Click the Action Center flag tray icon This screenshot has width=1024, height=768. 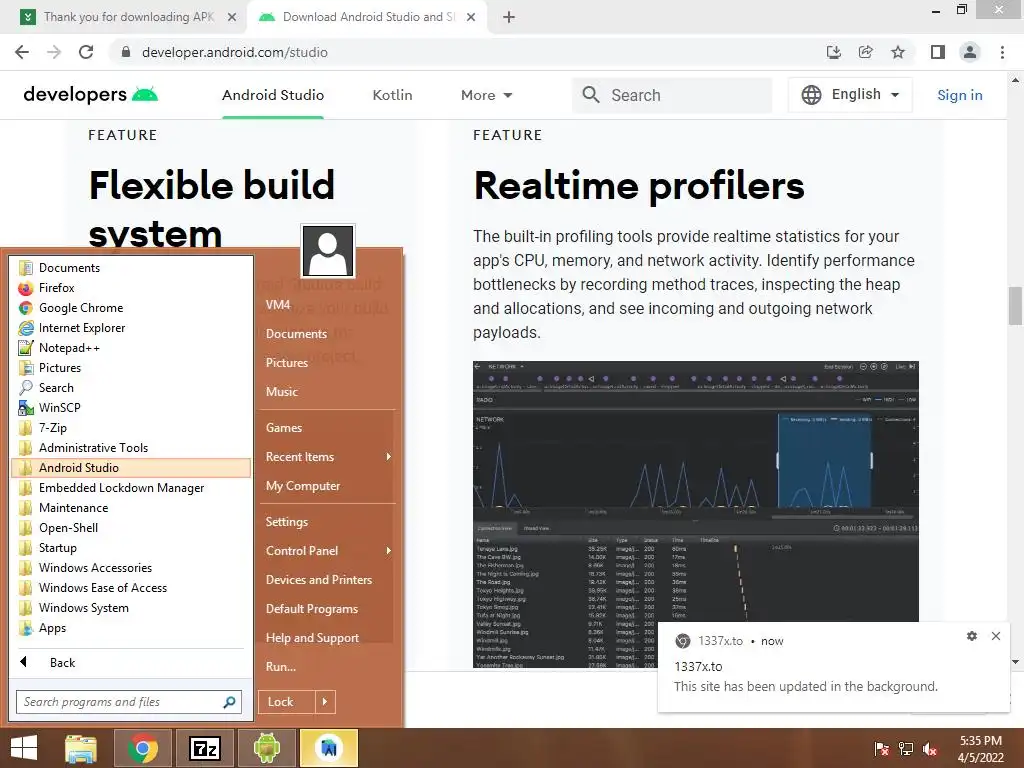click(882, 749)
